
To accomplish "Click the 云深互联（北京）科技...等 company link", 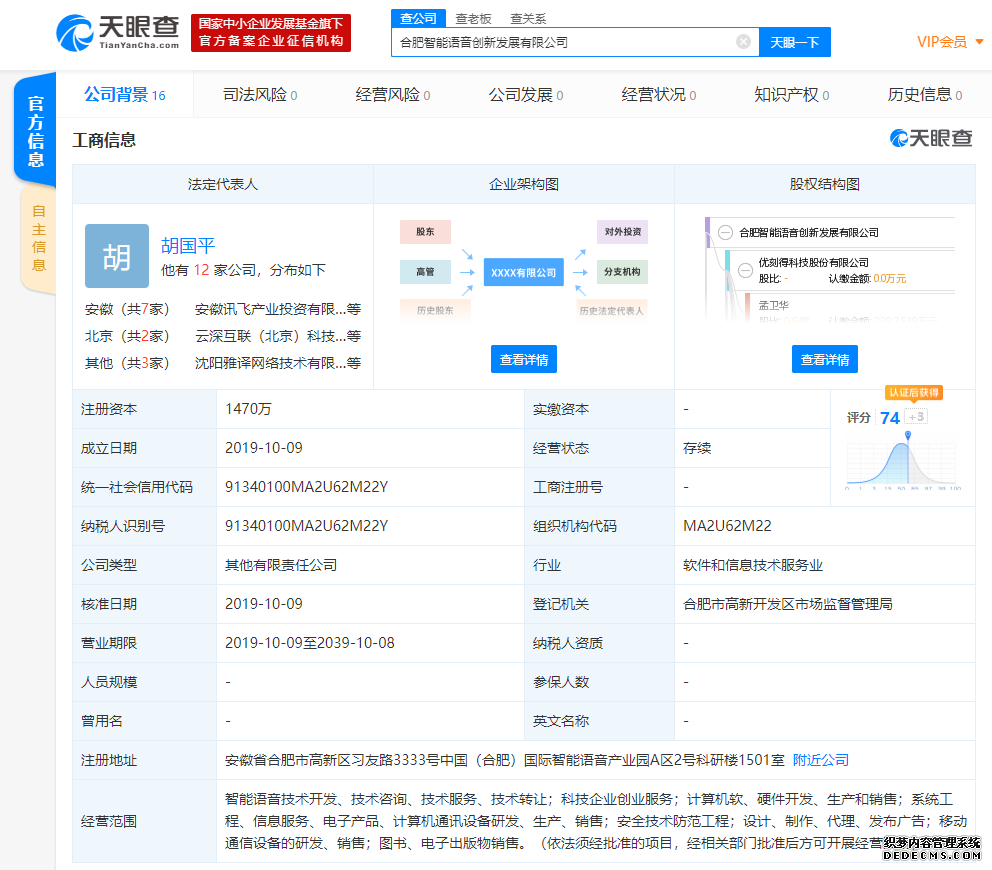I will (x=278, y=336).
